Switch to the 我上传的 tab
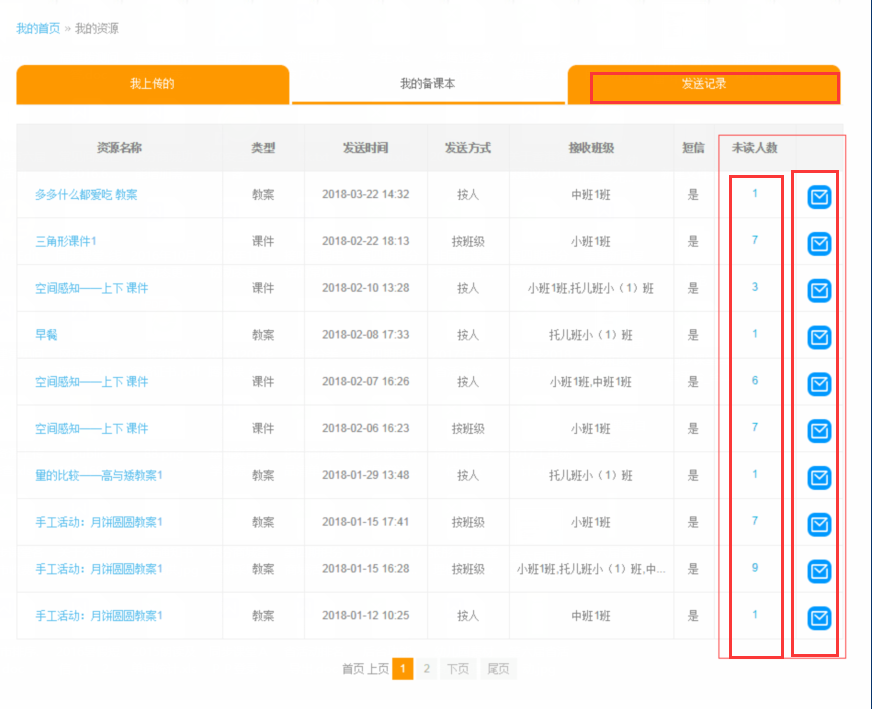 [152, 84]
